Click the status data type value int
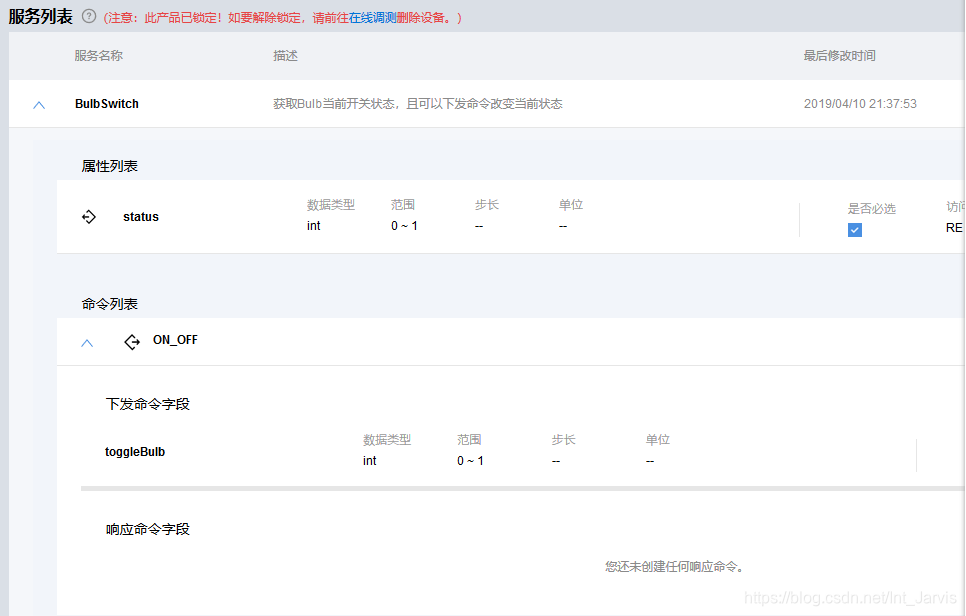966x616 pixels. 314,226
